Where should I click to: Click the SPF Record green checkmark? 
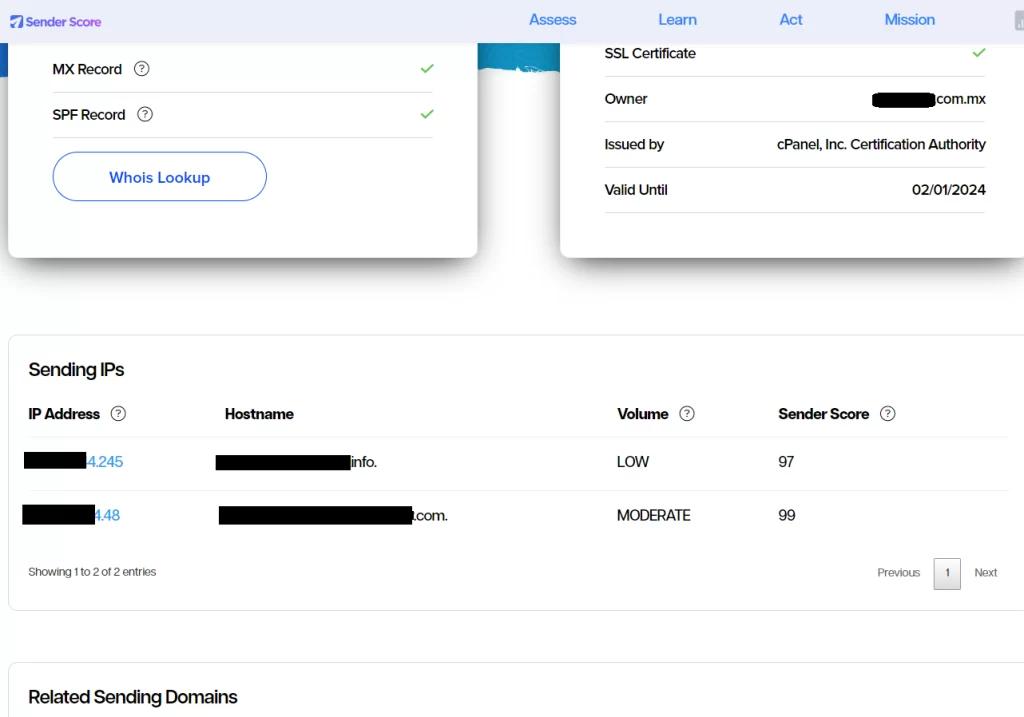427,114
